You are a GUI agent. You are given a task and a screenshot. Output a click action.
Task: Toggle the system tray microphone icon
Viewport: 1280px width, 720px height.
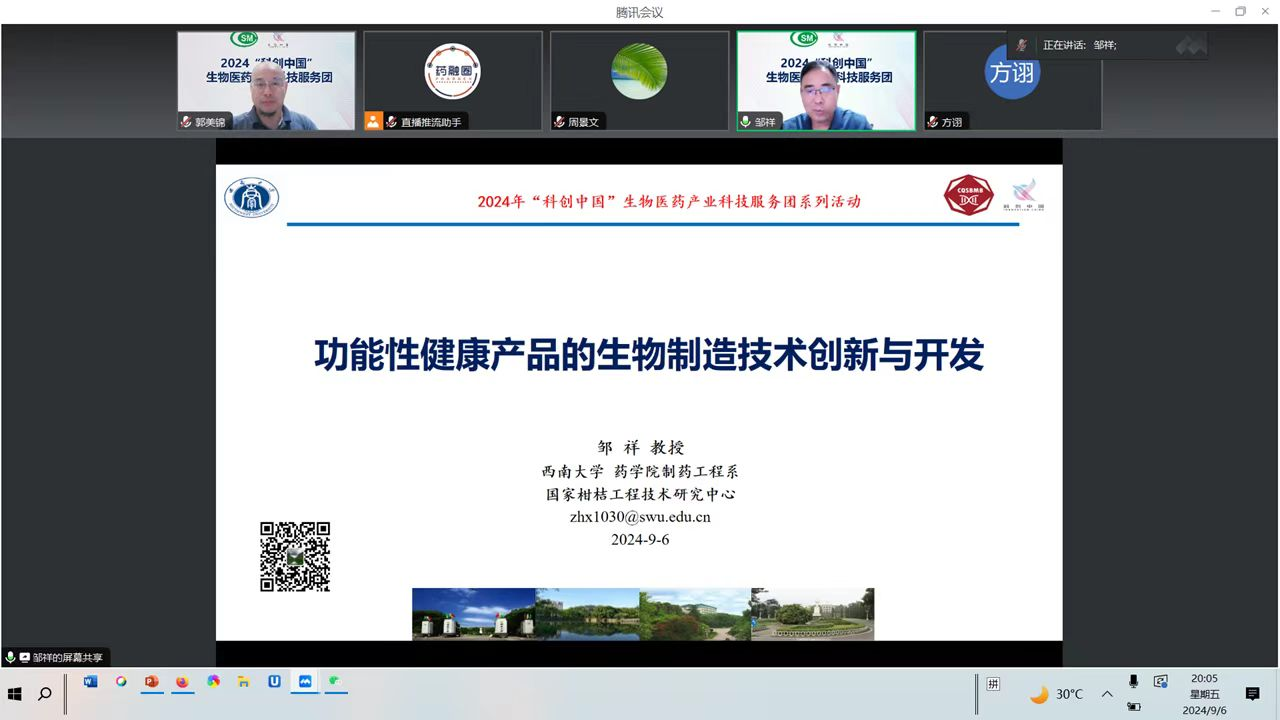pyautogui.click(x=1133, y=682)
